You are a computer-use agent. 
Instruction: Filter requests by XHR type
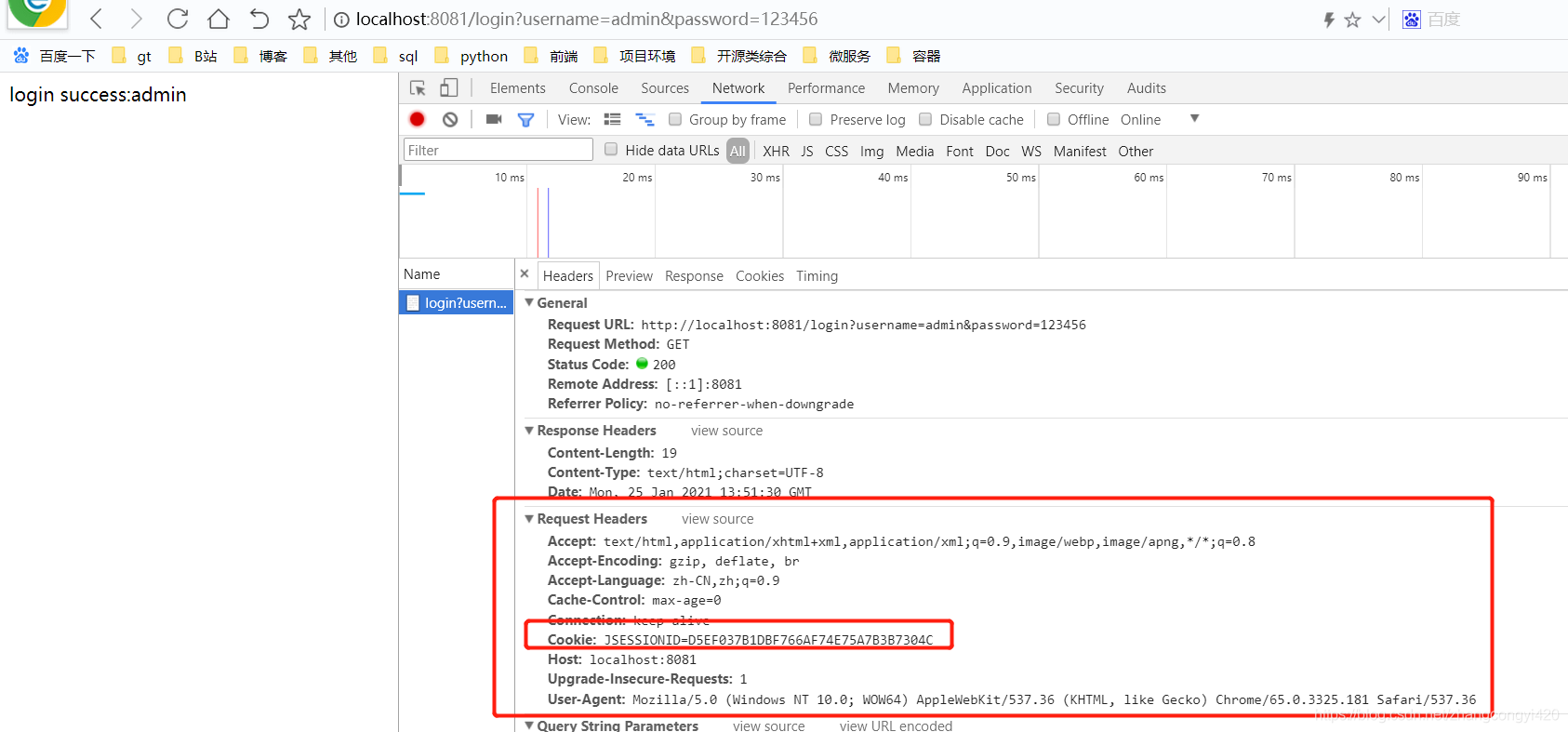(x=776, y=151)
